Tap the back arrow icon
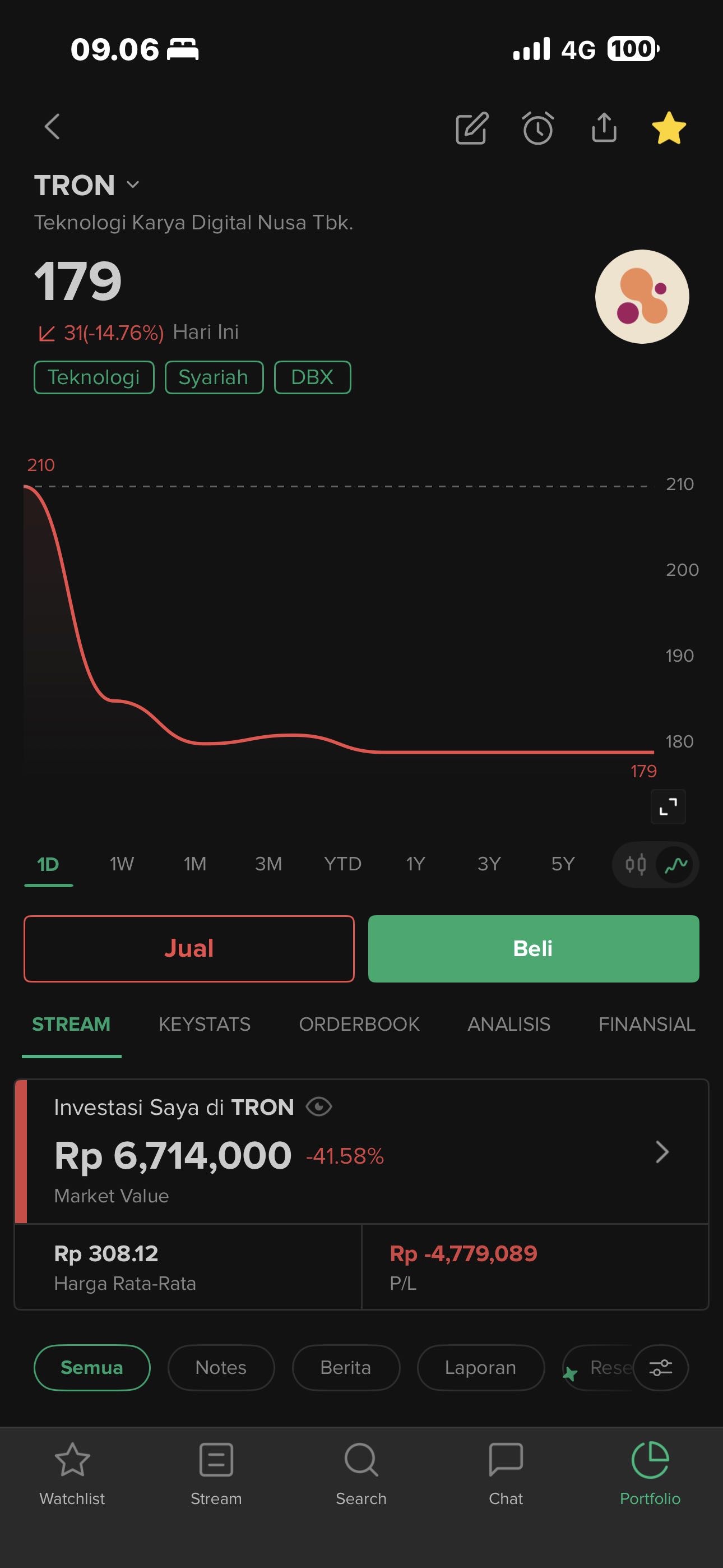This screenshot has width=723, height=1568. coord(52,127)
